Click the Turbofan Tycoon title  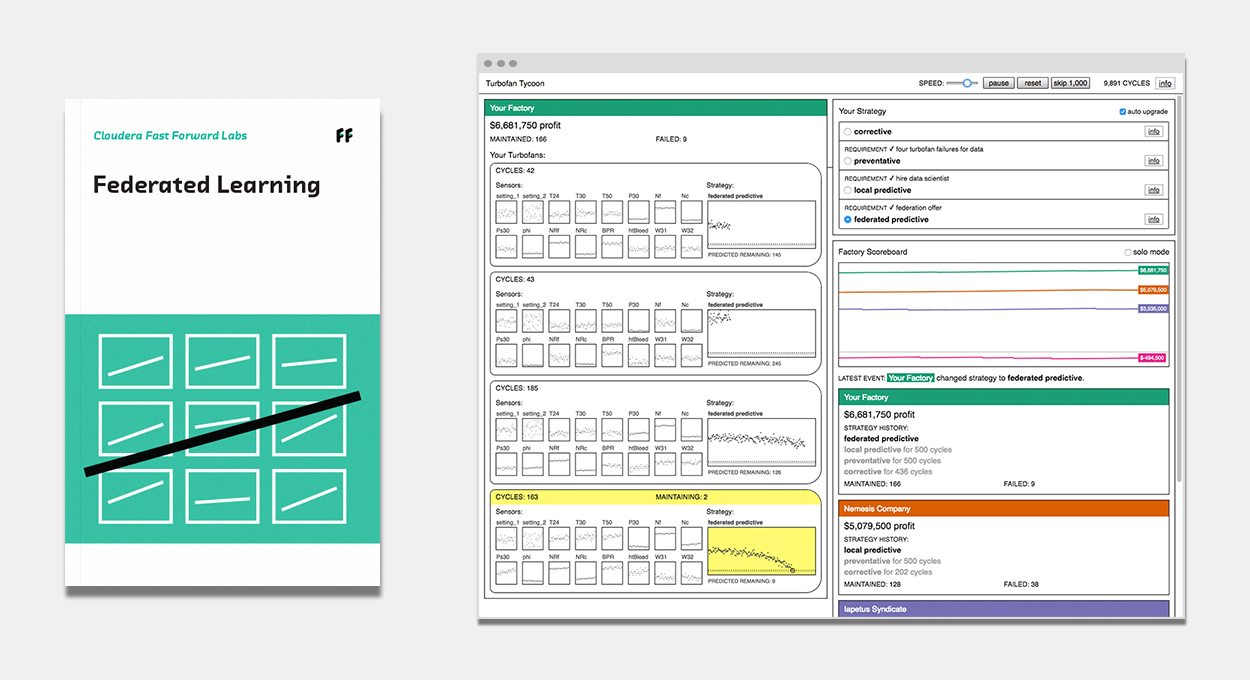point(515,83)
